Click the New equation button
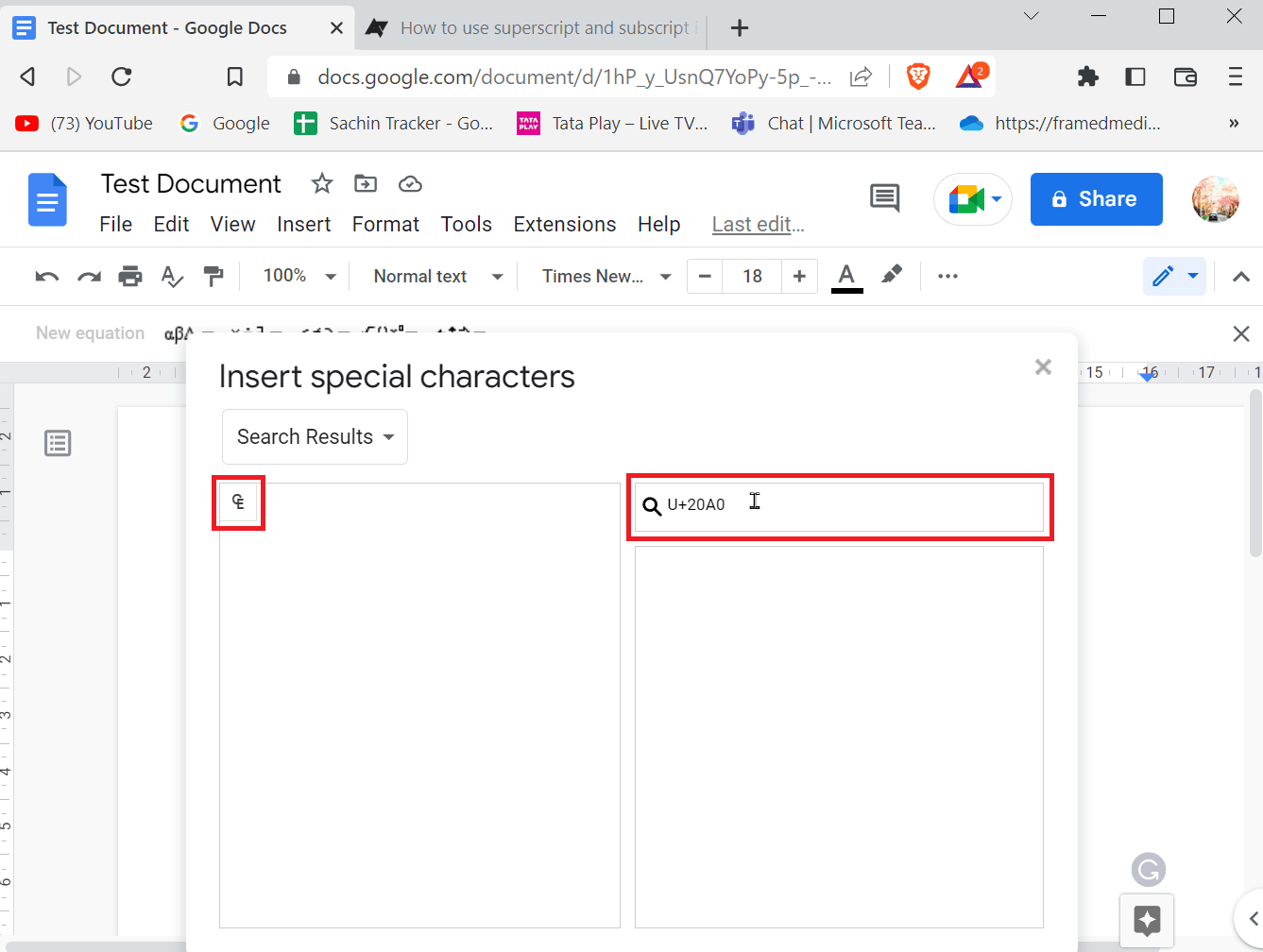The image size is (1263, 952). coord(90,332)
